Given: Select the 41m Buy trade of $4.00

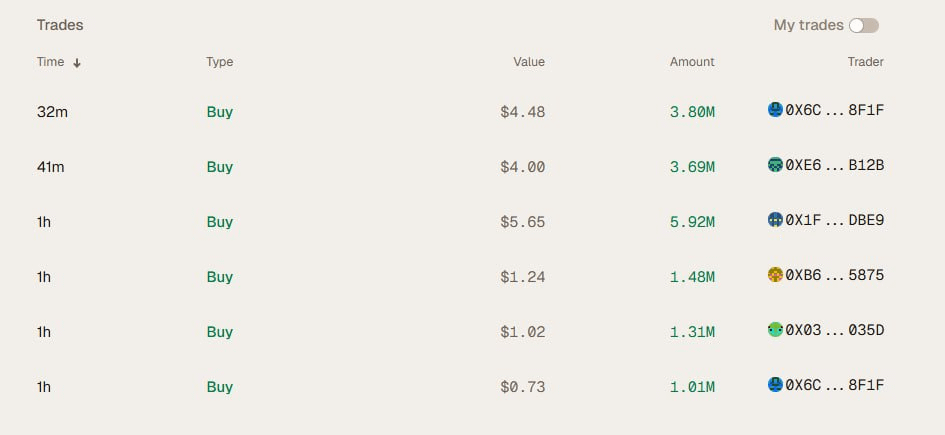Looking at the screenshot, I should [460, 167].
